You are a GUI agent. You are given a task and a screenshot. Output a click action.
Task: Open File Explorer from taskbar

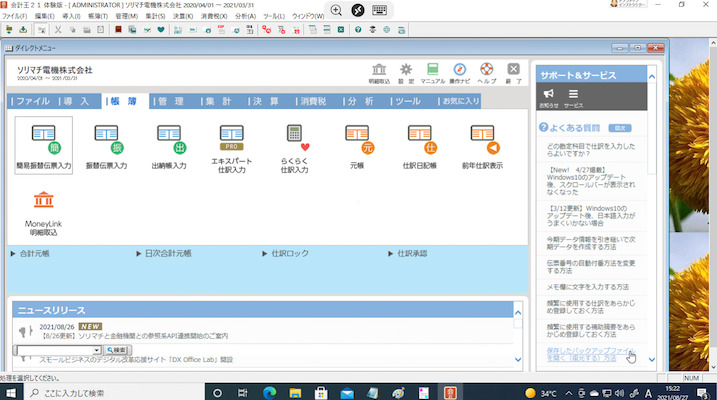295,393
